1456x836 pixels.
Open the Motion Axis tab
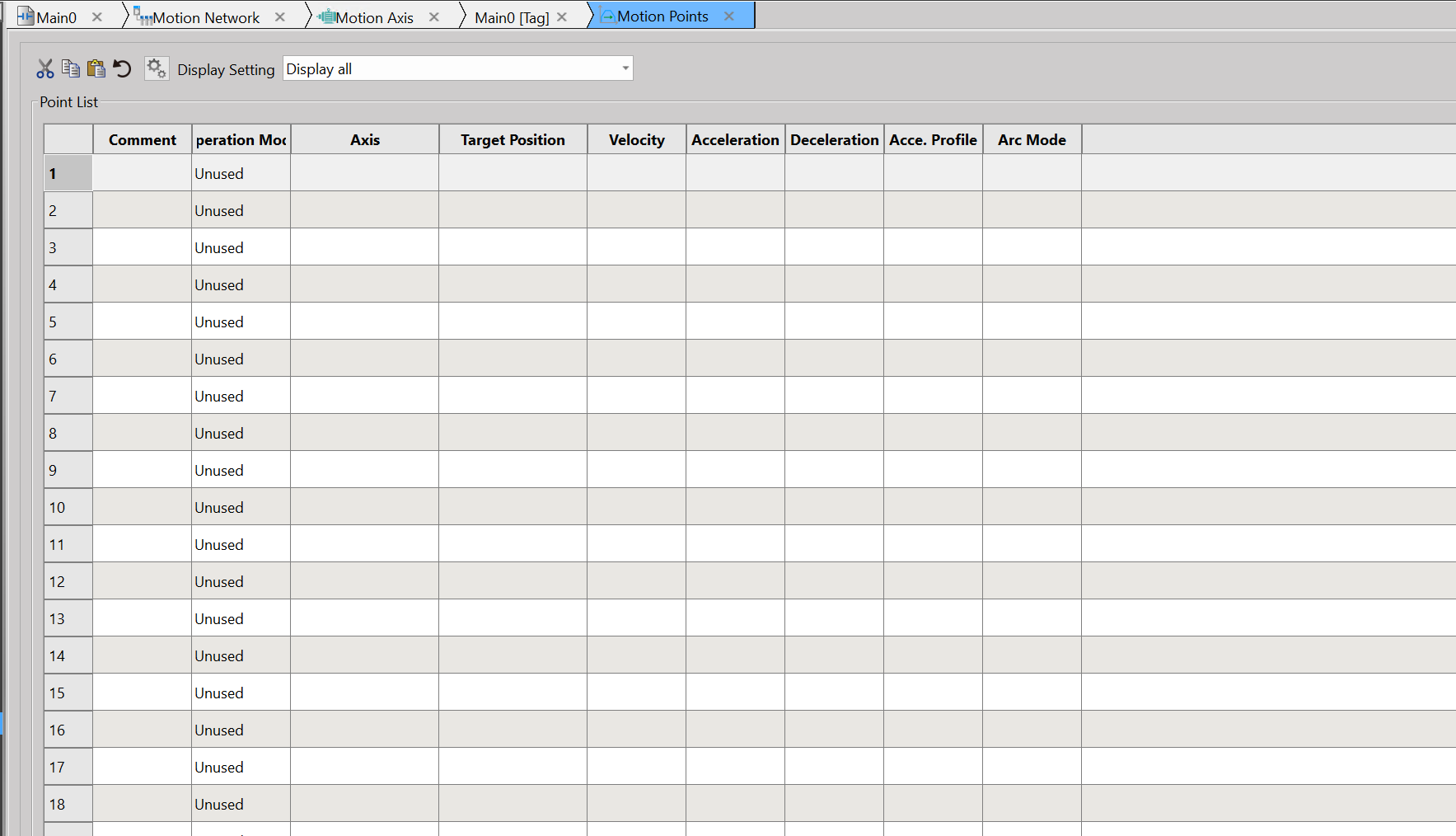pos(374,17)
